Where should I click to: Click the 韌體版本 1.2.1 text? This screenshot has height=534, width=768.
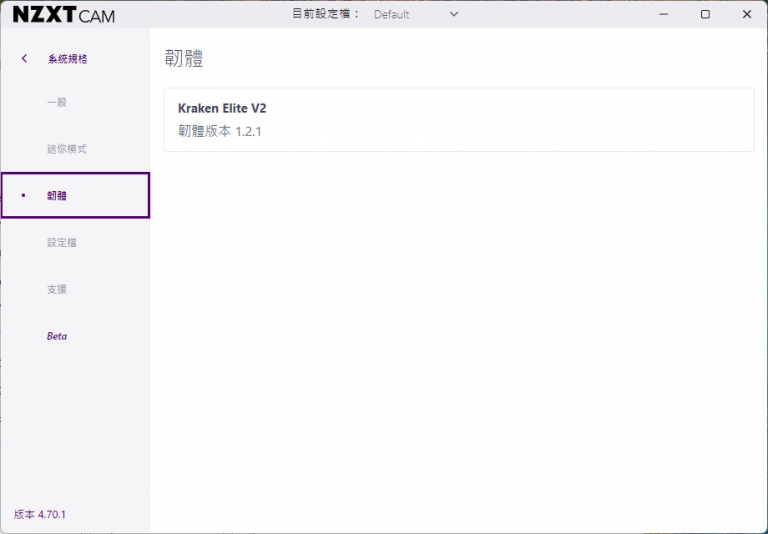219,131
